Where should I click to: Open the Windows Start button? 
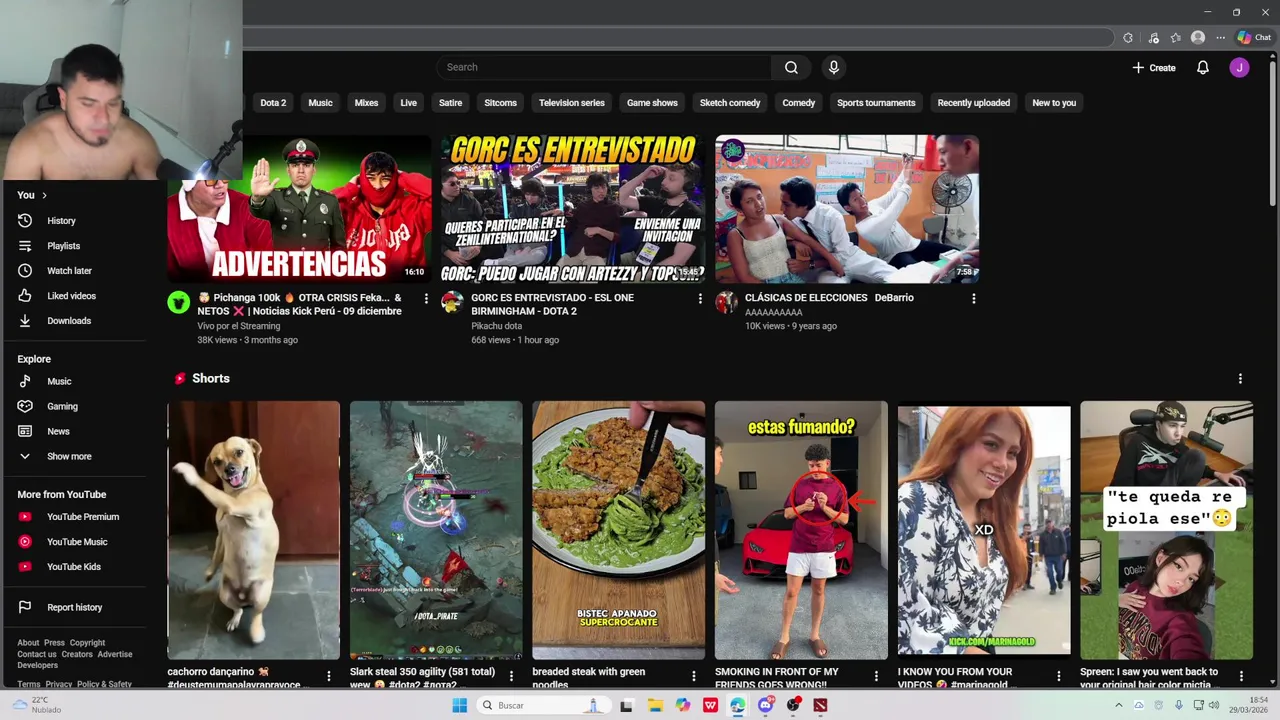(459, 705)
